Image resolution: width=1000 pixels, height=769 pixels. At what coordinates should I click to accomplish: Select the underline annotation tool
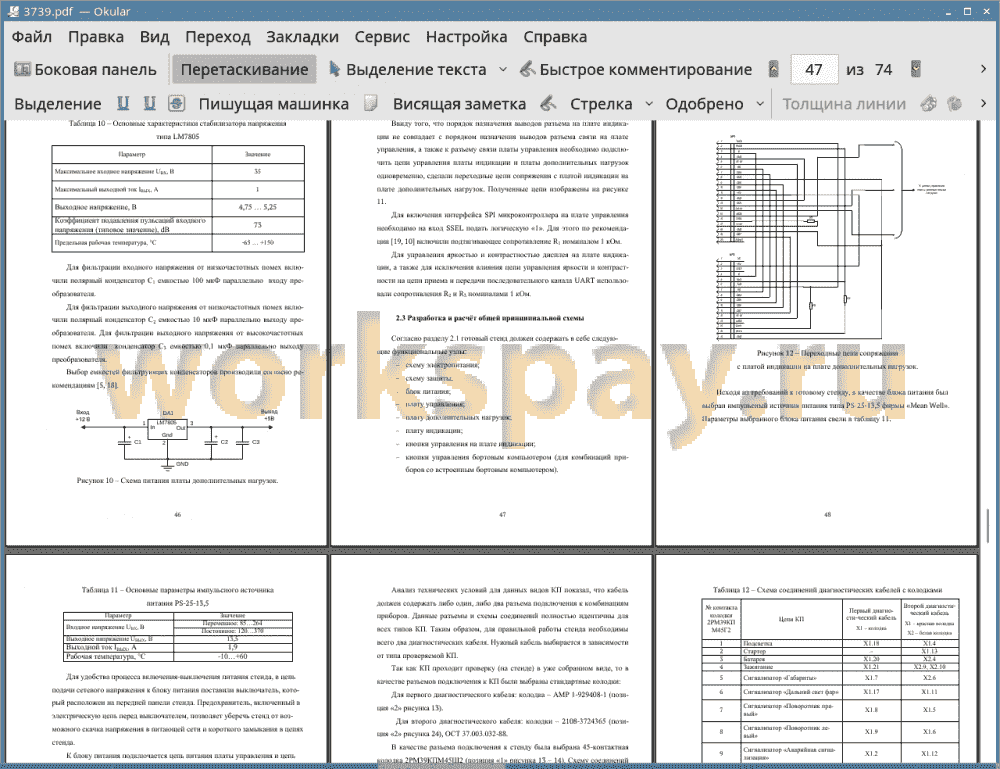(123, 103)
